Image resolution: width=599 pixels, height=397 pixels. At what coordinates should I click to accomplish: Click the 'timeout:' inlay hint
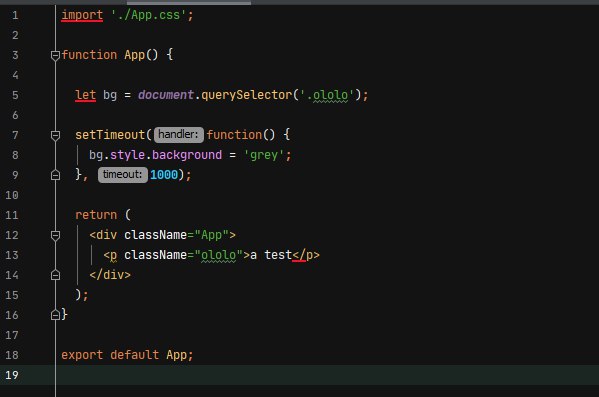[x=123, y=175]
